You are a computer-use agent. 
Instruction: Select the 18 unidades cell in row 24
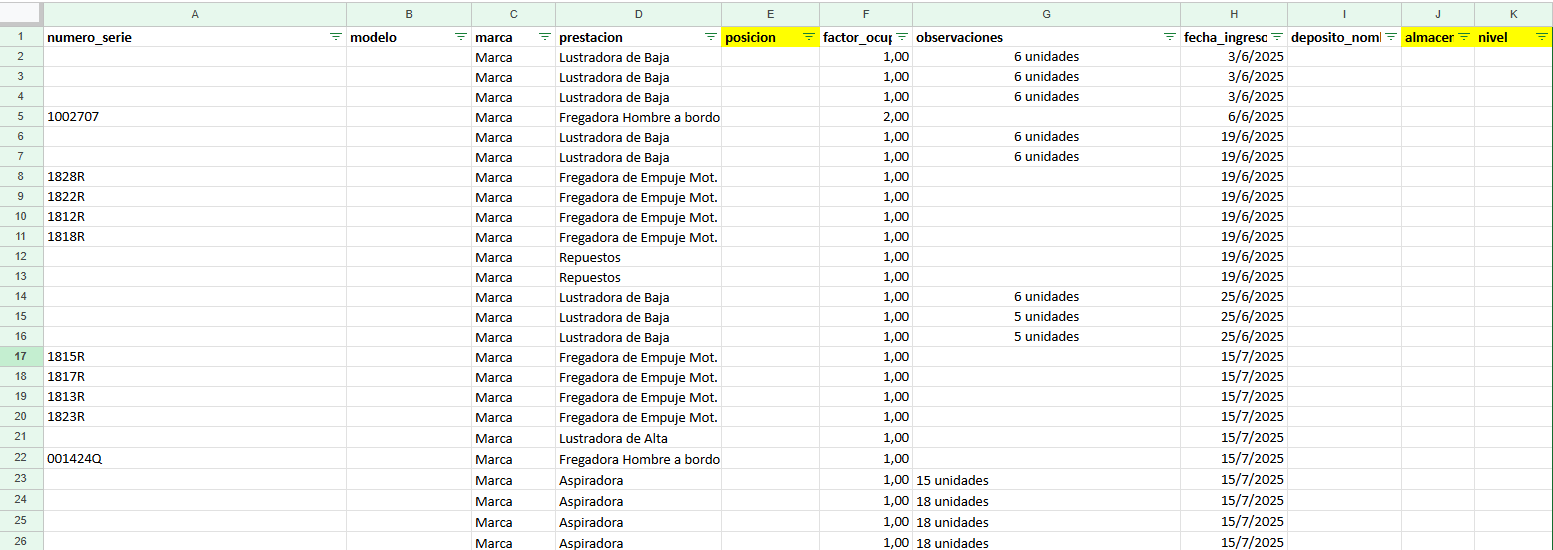(x=1046, y=501)
